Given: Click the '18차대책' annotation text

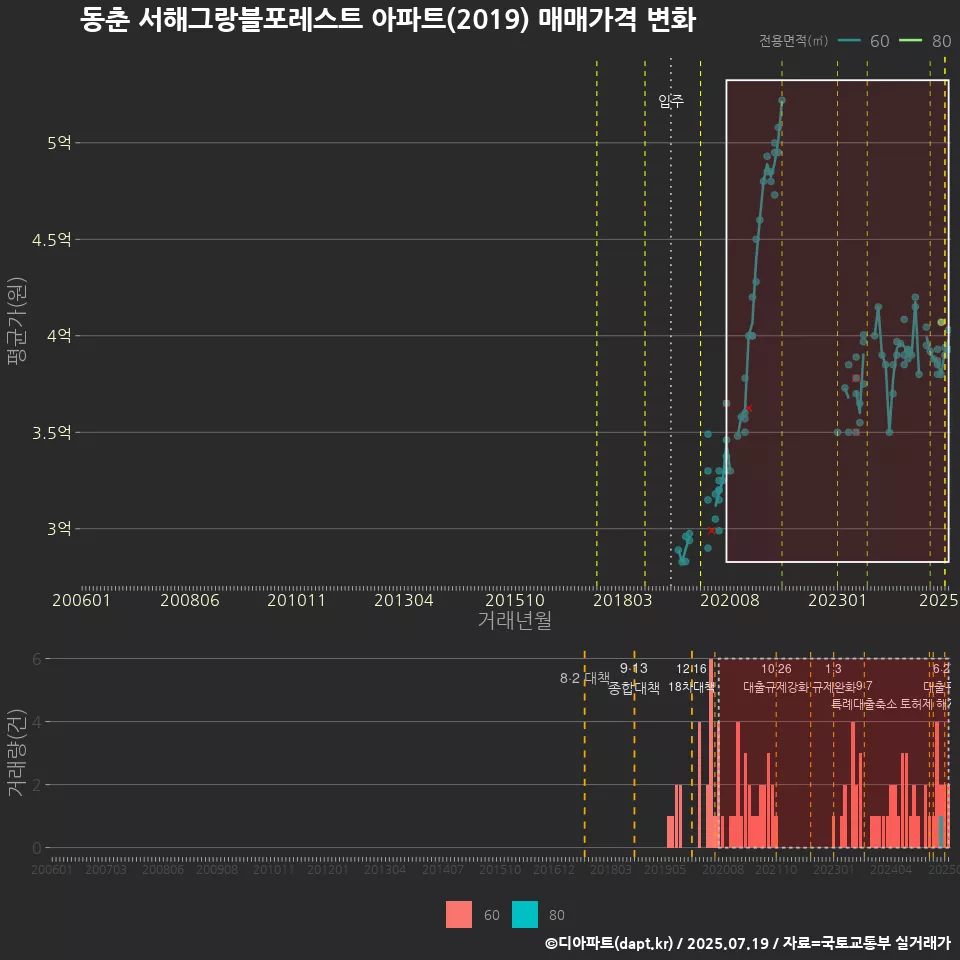Looking at the screenshot, I should (x=691, y=686).
